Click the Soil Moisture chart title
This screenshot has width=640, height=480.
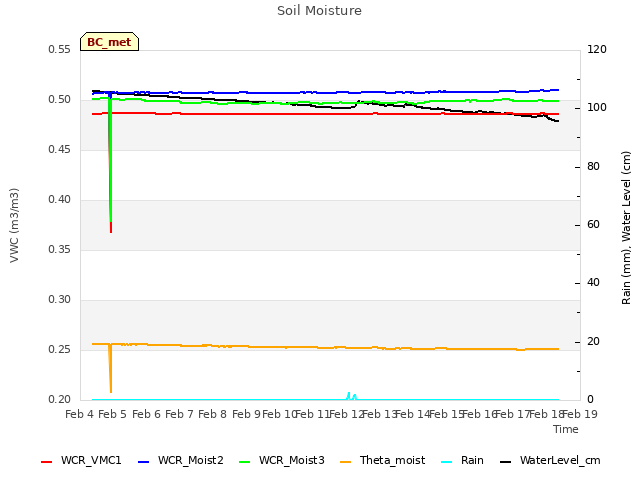click(x=319, y=11)
